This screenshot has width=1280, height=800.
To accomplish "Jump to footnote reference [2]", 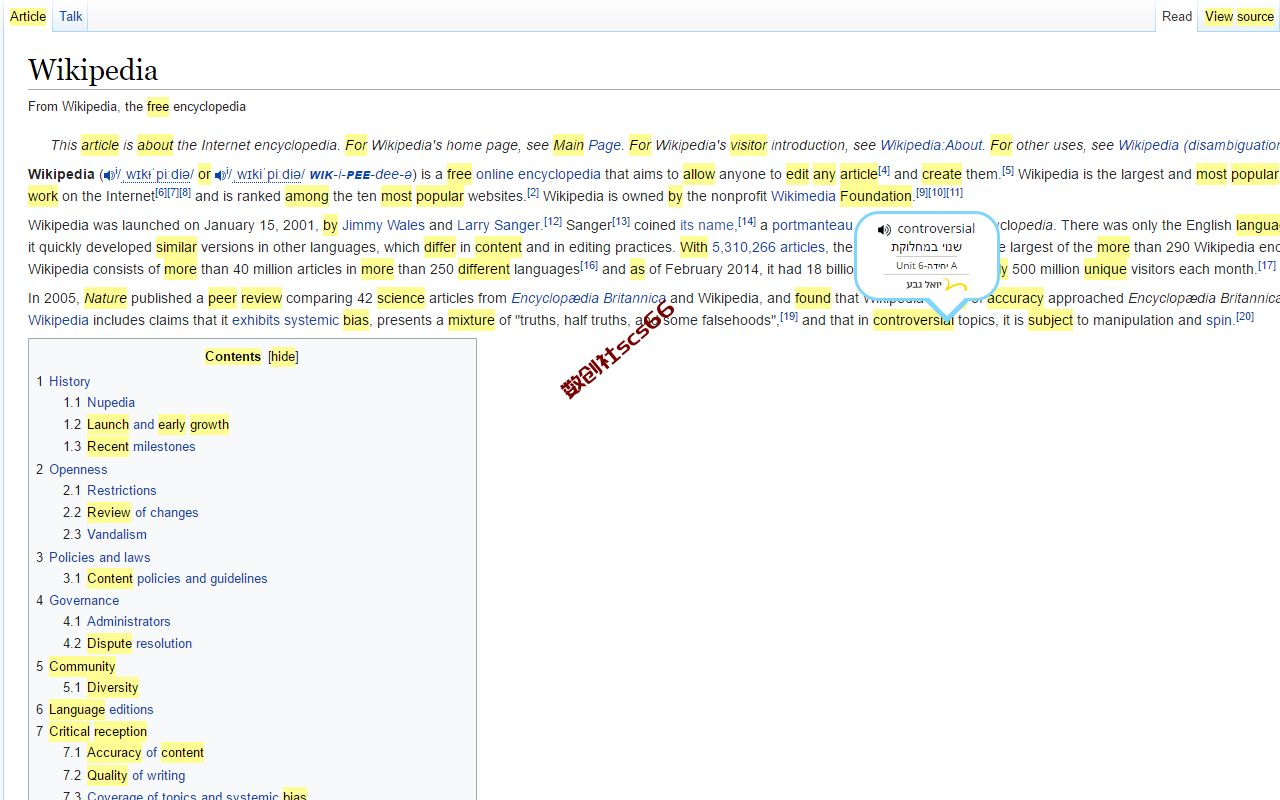I will 533,192.
